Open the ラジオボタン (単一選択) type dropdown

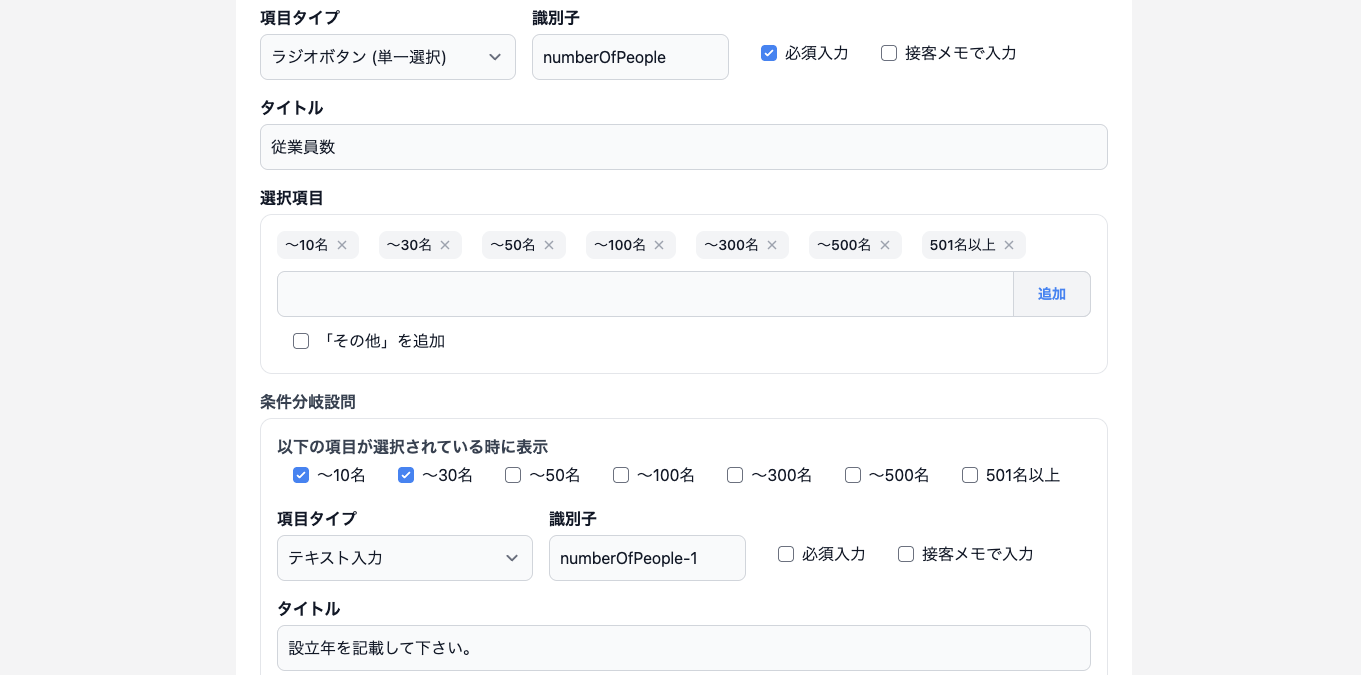(387, 57)
